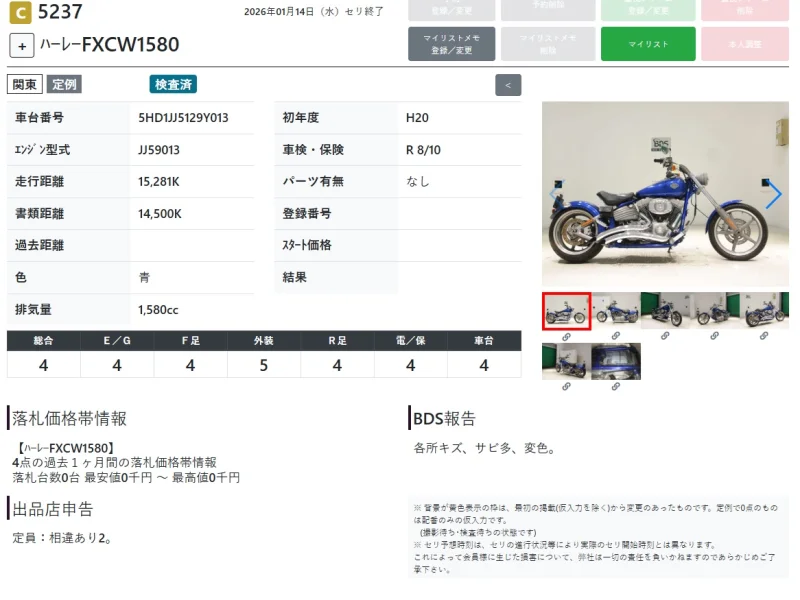Image resolution: width=800 pixels, height=600 pixels.
Task: Click the 外装 score value 5
Action: (x=264, y=365)
